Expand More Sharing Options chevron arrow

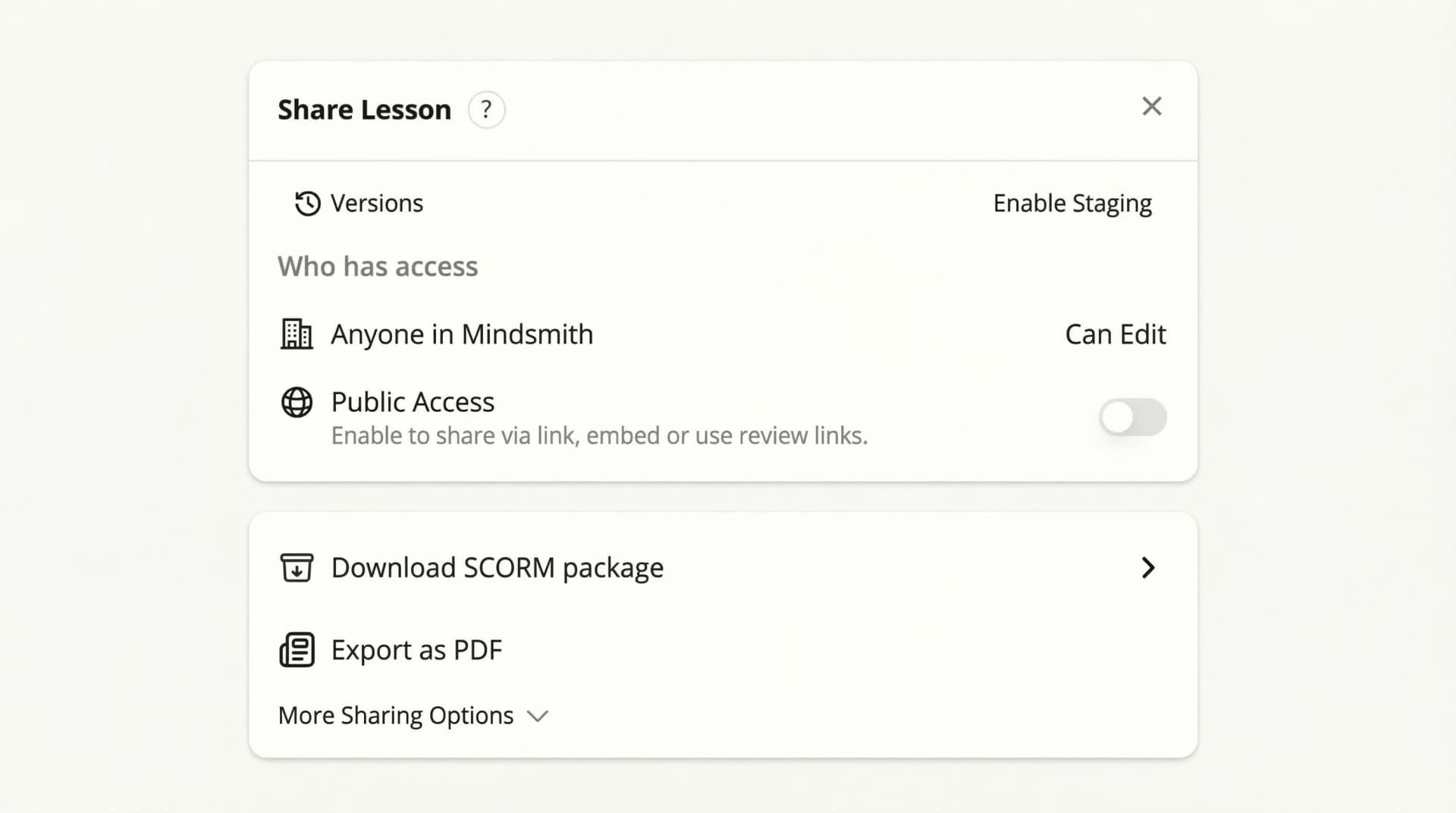pos(538,716)
